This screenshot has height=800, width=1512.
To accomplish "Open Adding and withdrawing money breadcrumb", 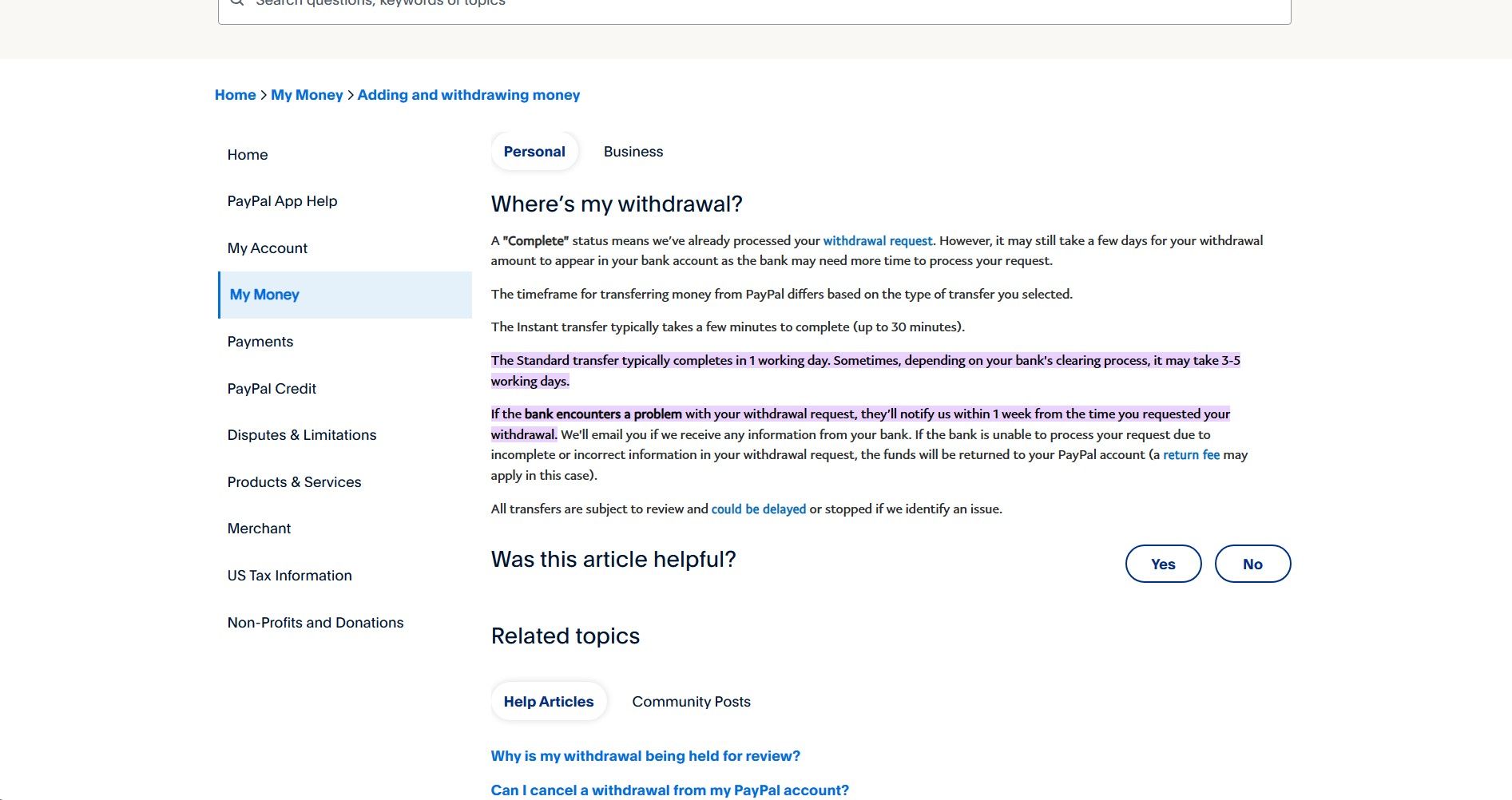I will [468, 95].
